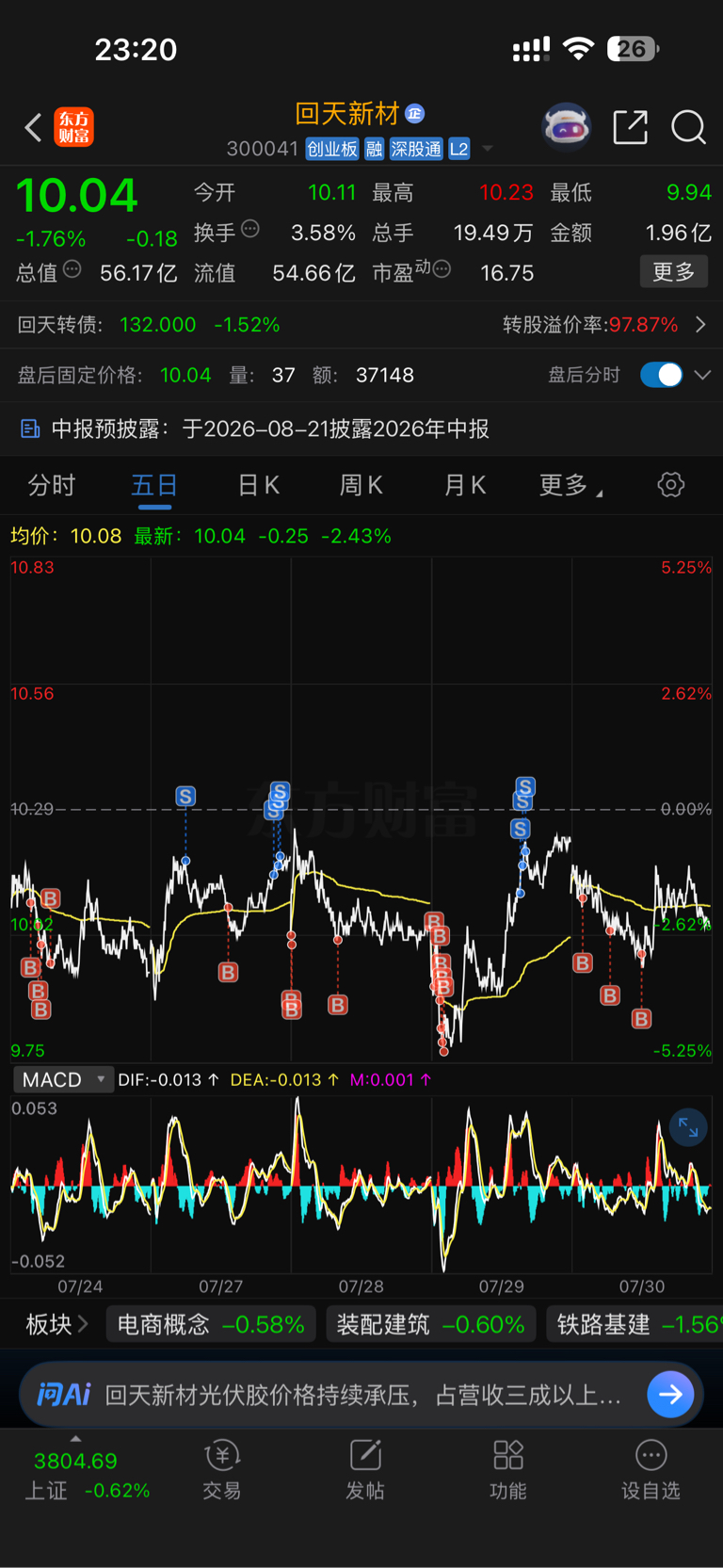Expand the 板块 sector list
This screenshot has width=723, height=1568.
click(56, 1324)
